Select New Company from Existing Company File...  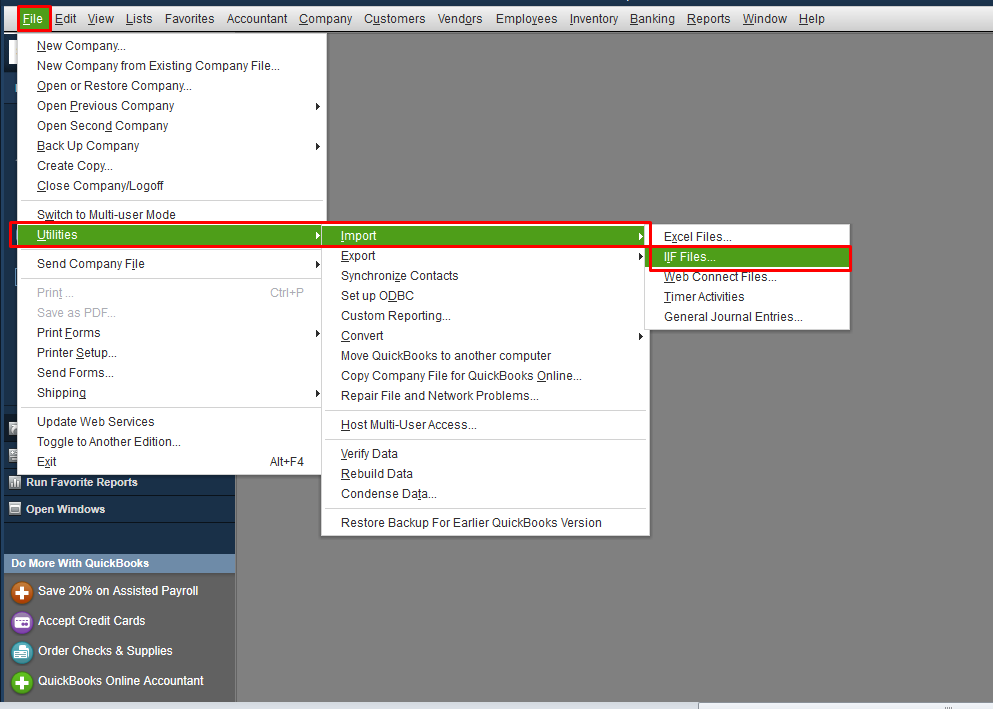click(172, 66)
